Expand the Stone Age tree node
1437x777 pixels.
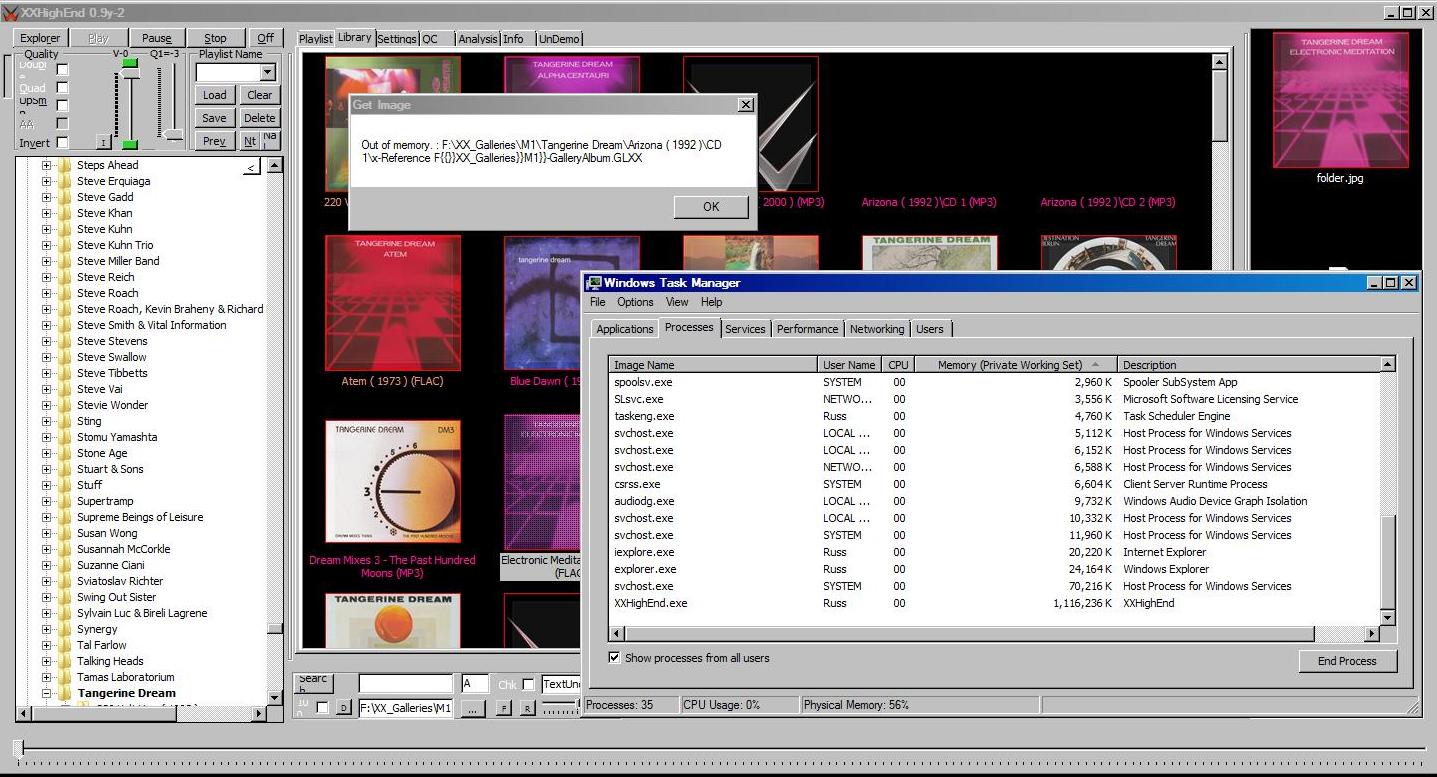click(46, 453)
